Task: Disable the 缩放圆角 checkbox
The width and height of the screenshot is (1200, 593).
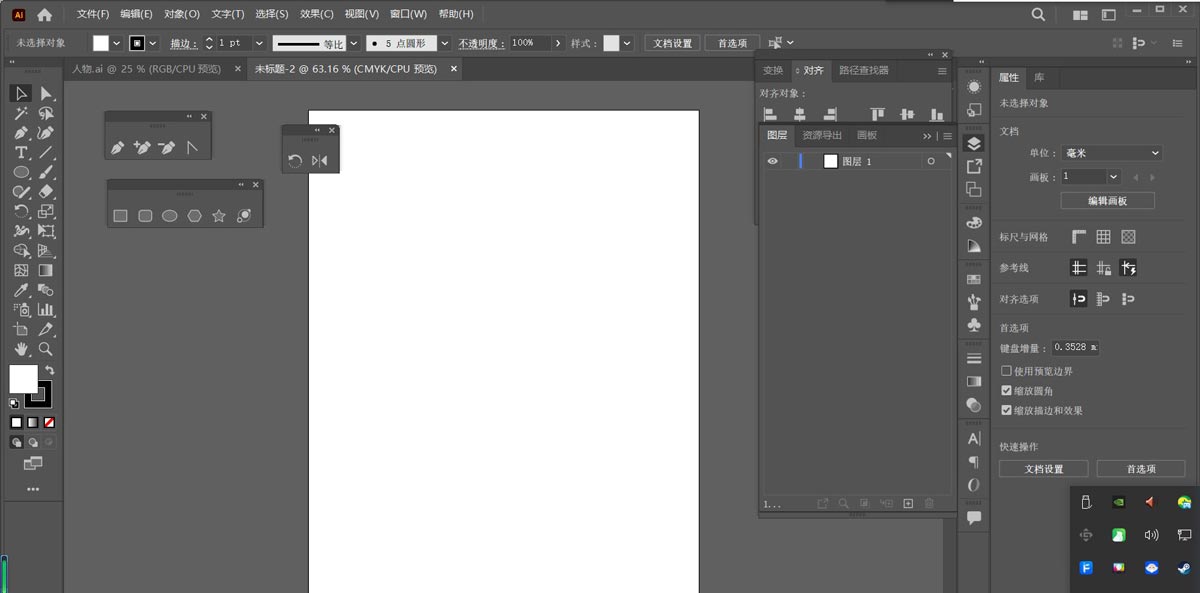Action: point(1004,390)
